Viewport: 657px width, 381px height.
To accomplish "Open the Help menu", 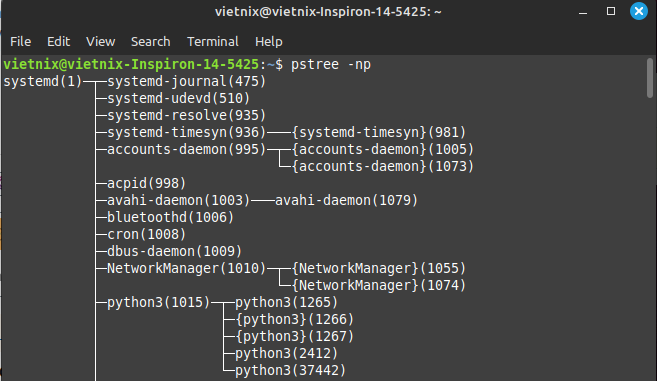I will pos(269,41).
